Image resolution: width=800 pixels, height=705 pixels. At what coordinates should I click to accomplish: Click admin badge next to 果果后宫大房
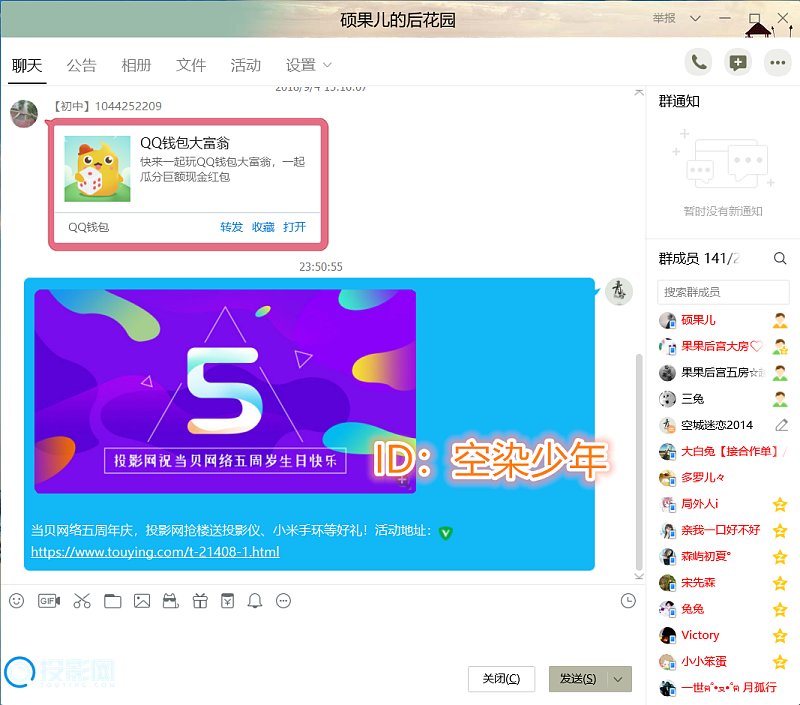(x=780, y=346)
